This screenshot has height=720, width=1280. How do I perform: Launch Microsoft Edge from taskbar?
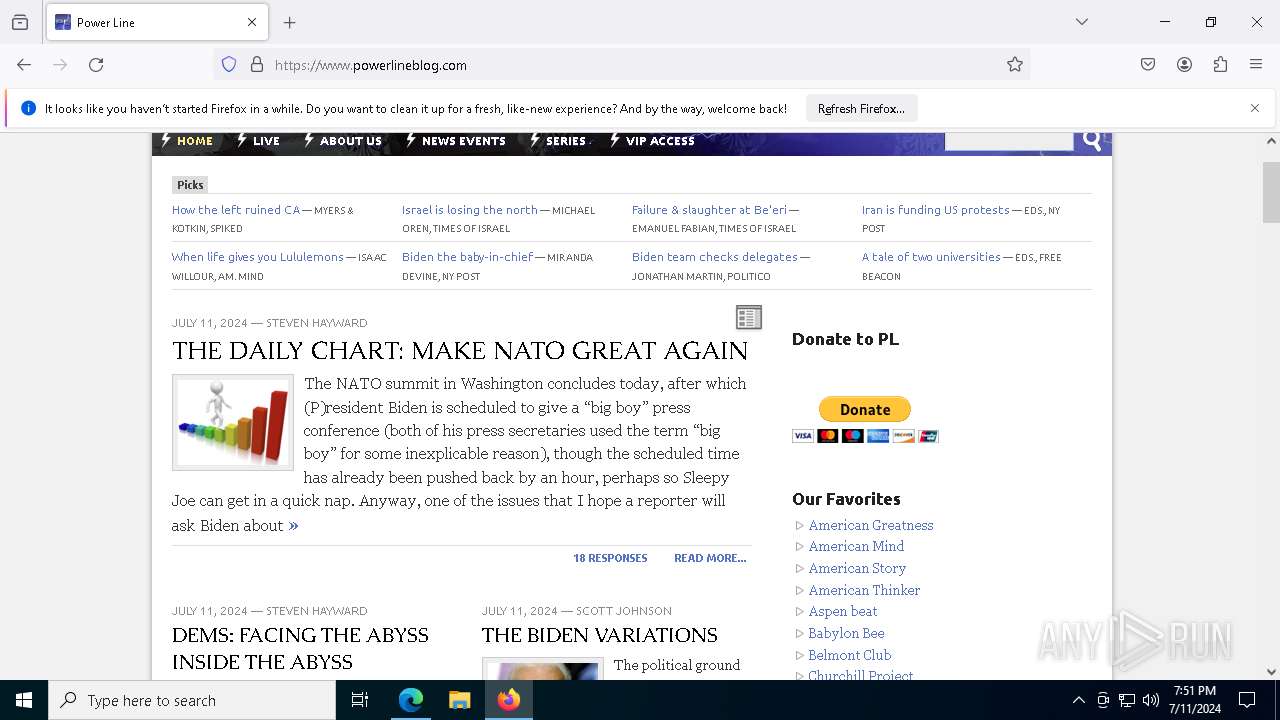(x=411, y=700)
